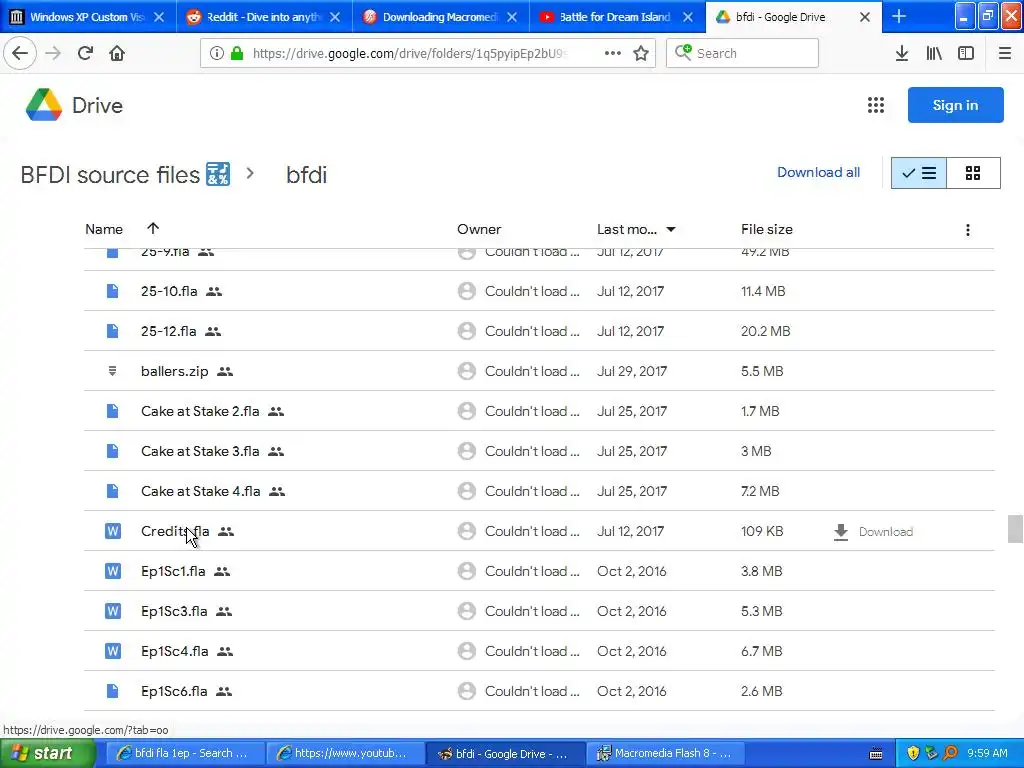Click the file icon of Ep1Sc6.fla
Image resolution: width=1024 pixels, height=768 pixels.
tap(112, 691)
